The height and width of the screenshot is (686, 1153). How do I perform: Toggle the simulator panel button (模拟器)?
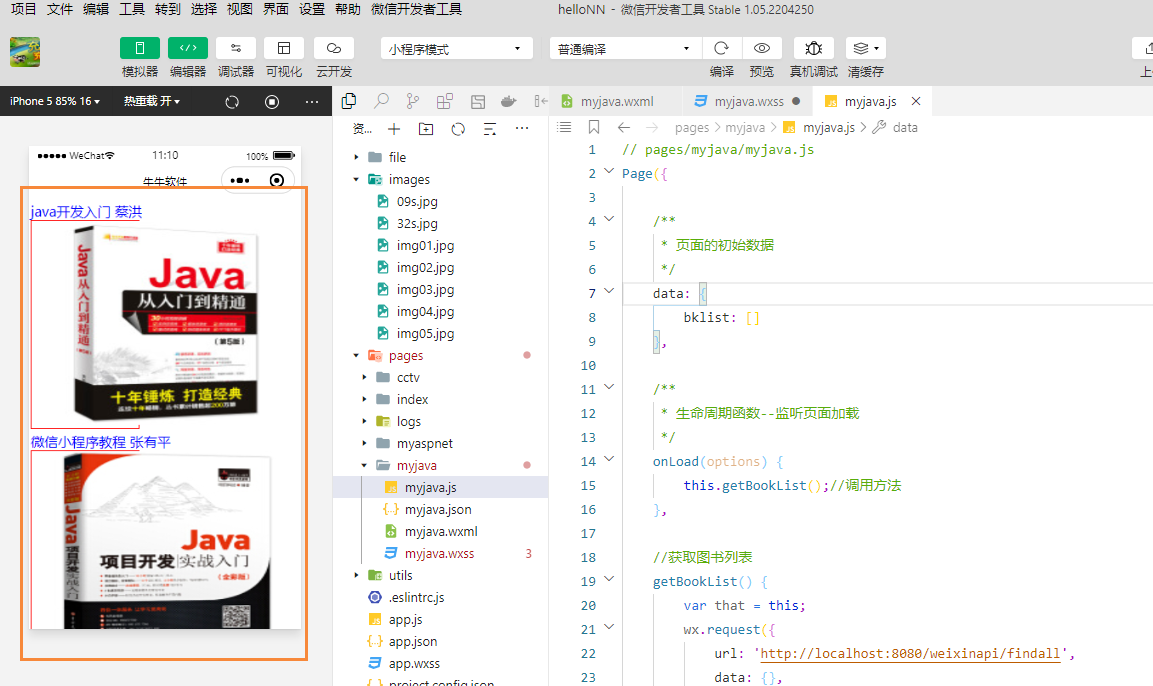pos(140,48)
